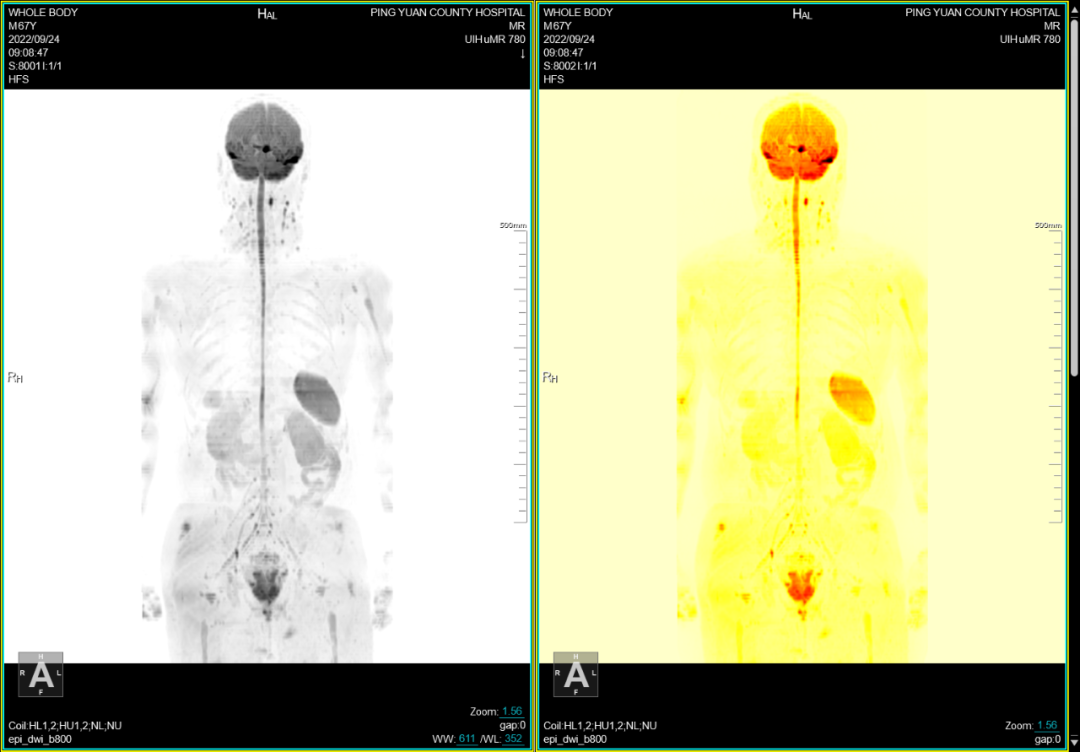Click the orientation cube in the grayscale panel

41,674
